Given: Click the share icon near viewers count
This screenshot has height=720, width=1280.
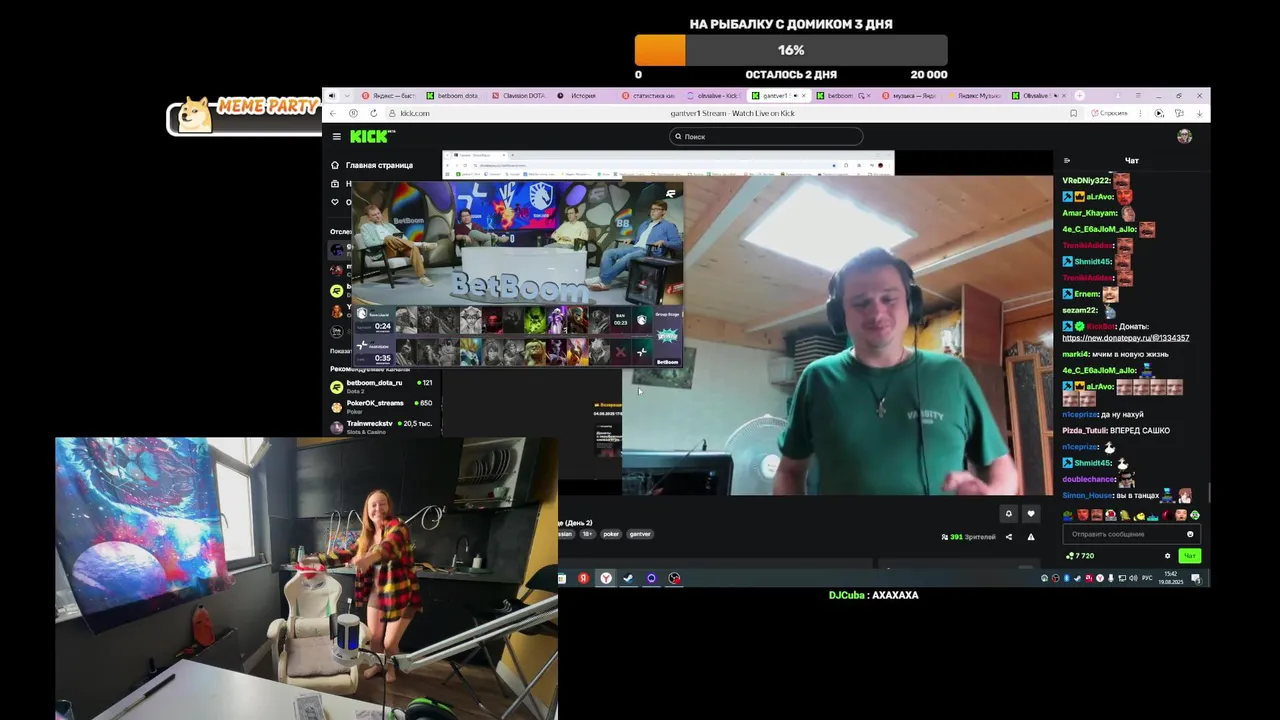Looking at the screenshot, I should (1008, 537).
